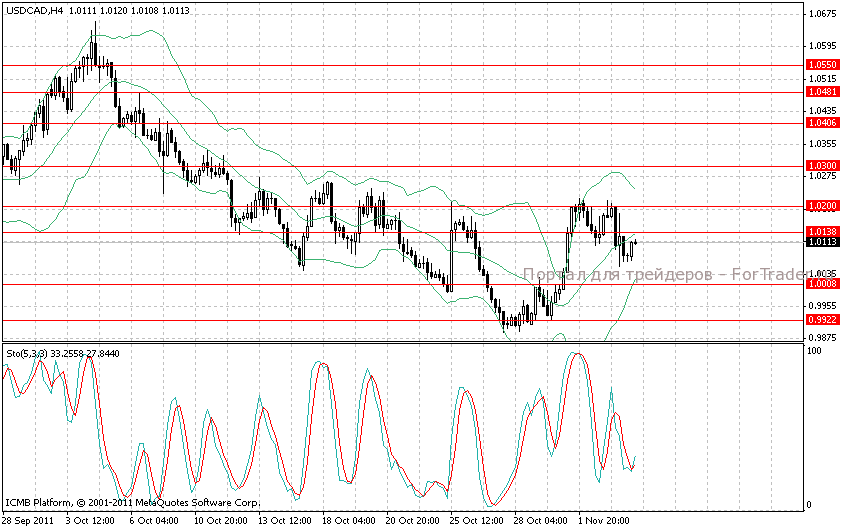This screenshot has width=841, height=528.
Task: Click the 28 Sep 2011 date label
Action: (x=29, y=521)
